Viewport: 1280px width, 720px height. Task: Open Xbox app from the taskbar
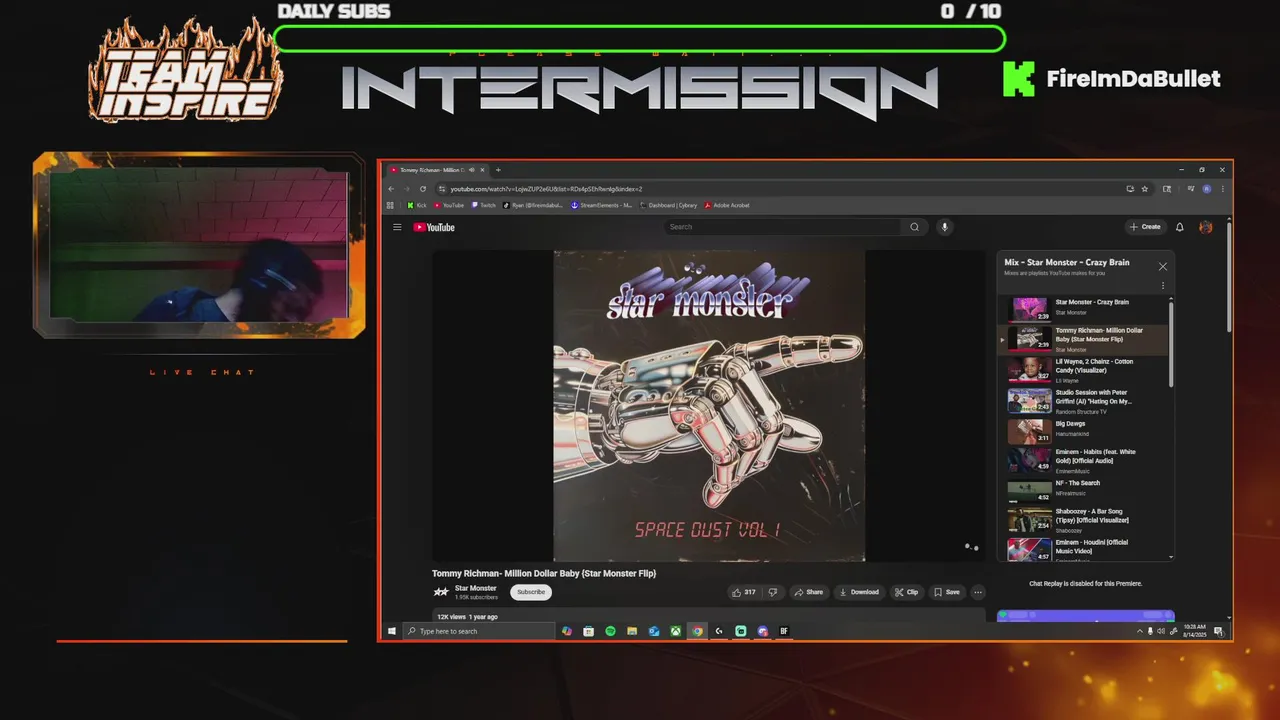pyautogui.click(x=676, y=631)
